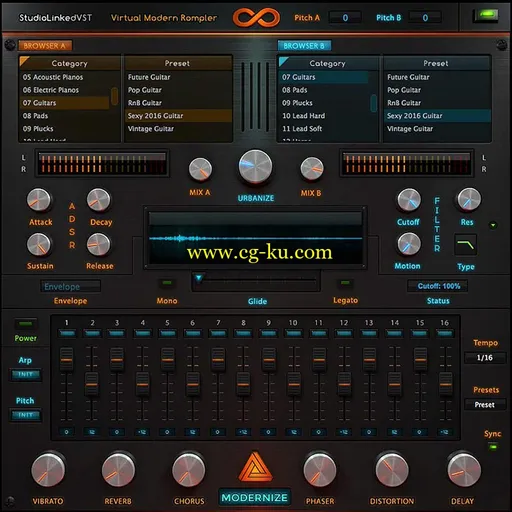
Task: Choose Vintage Guitar preset in Browser B
Action: point(437,129)
